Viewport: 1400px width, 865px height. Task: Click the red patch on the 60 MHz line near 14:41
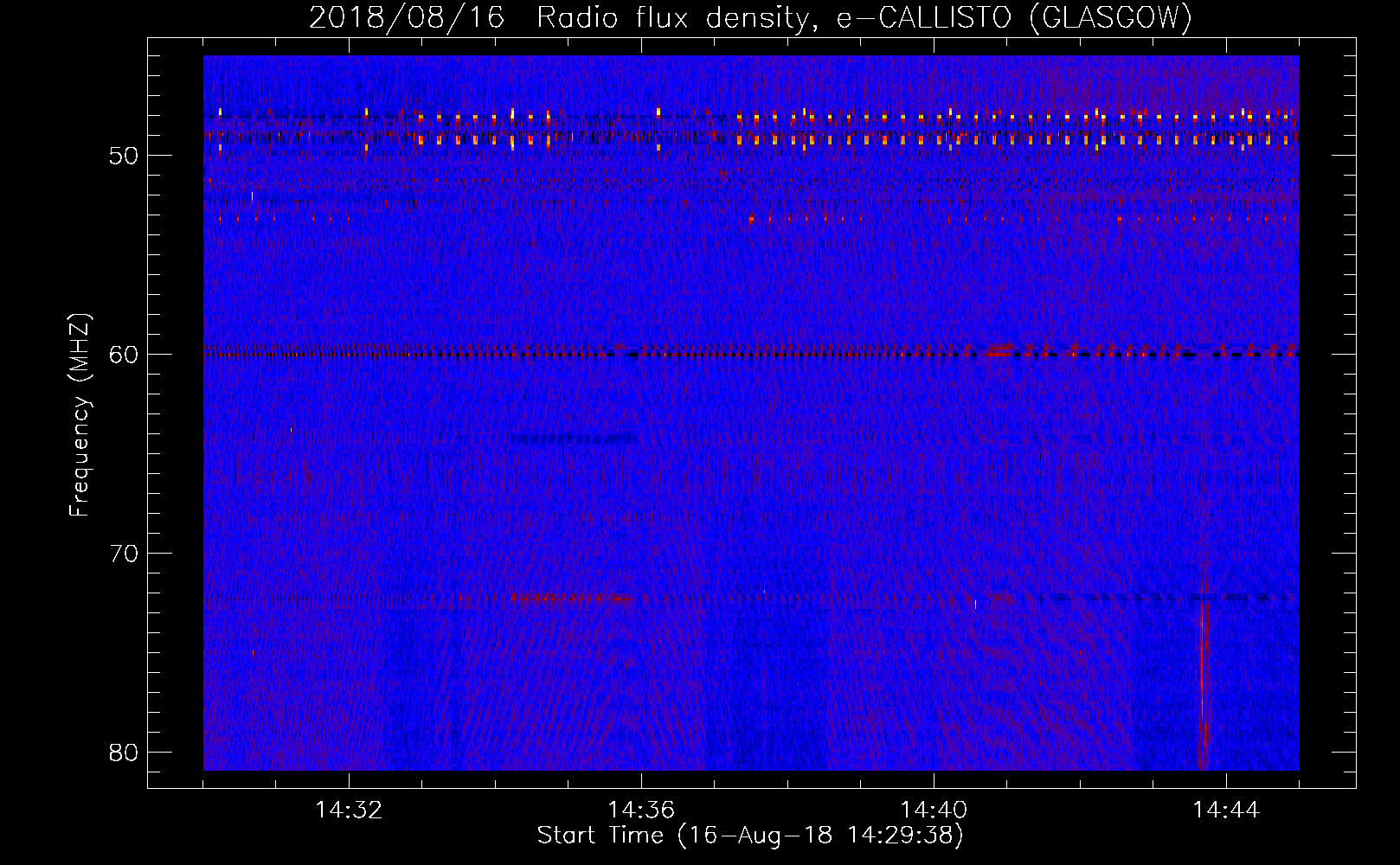point(1000,350)
